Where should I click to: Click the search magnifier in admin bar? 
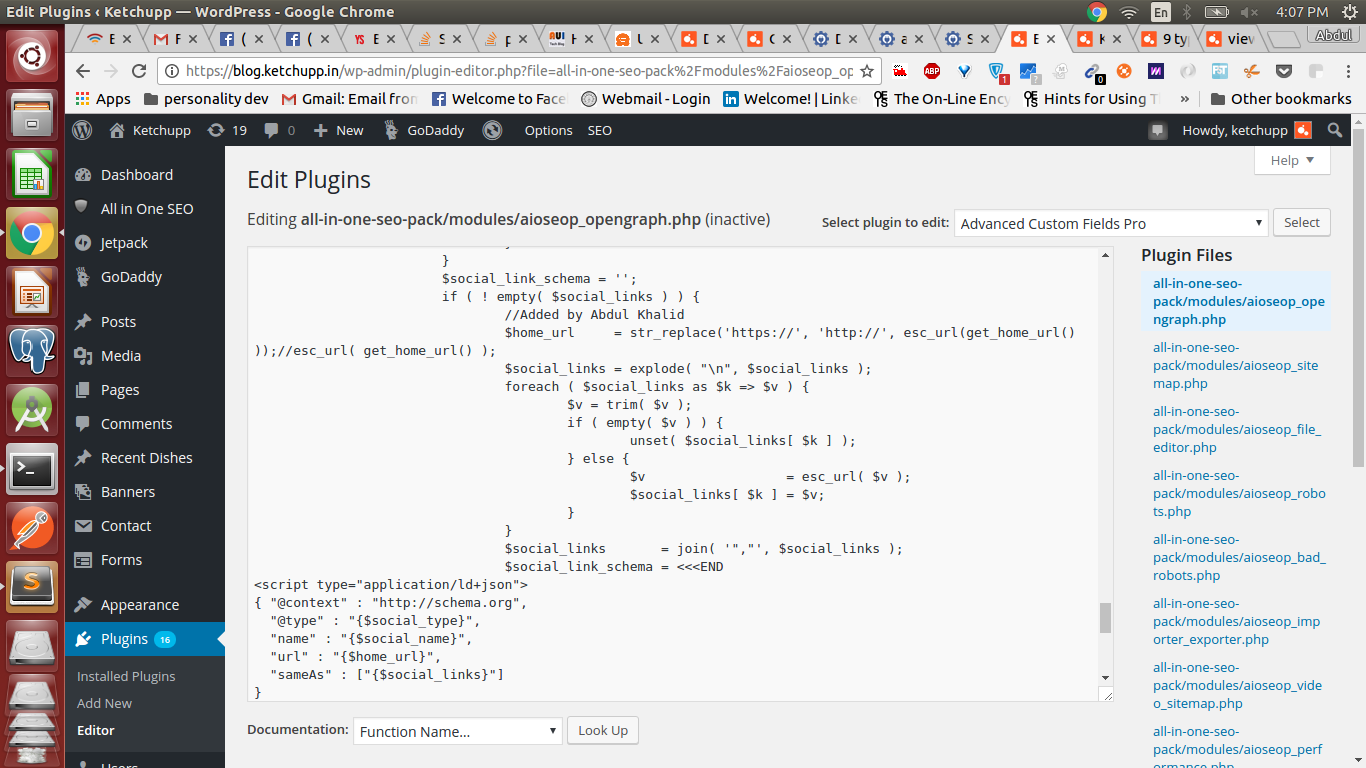pos(1334,130)
